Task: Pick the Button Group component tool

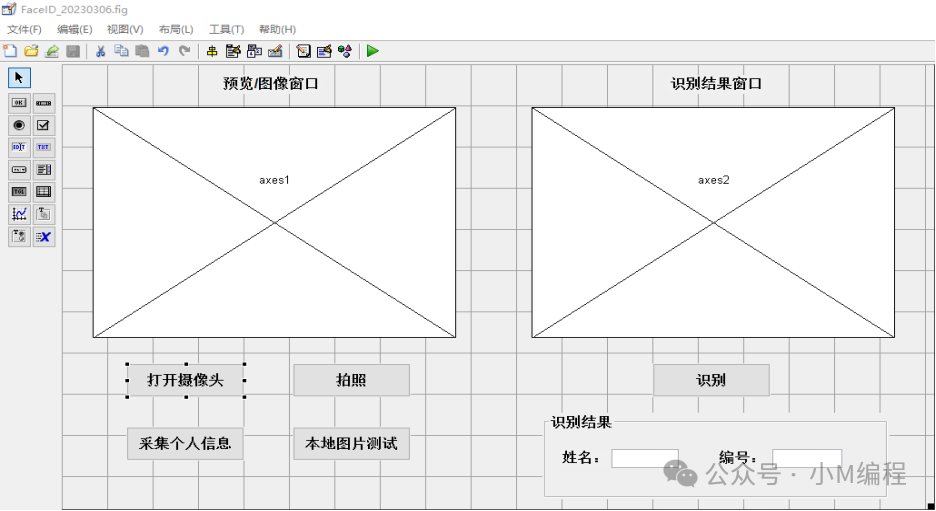Action: coord(19,236)
